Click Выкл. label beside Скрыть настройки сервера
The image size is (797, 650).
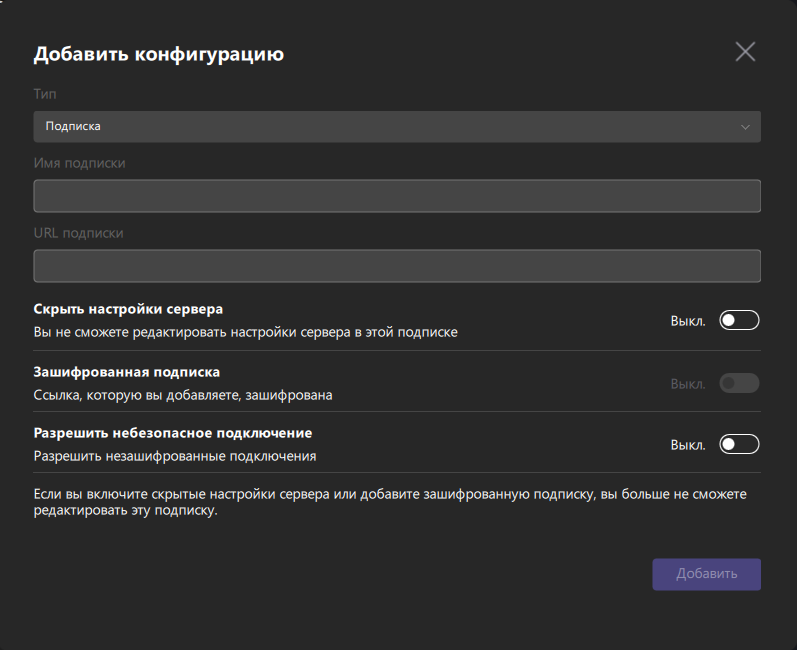688,321
